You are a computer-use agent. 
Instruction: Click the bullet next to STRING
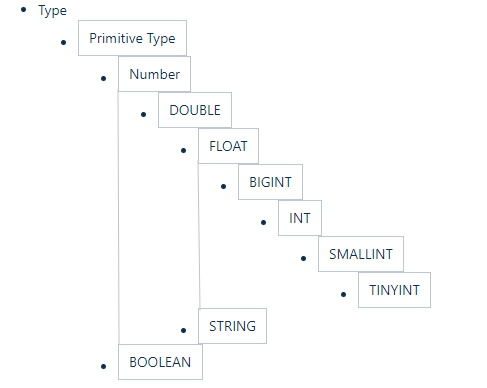[183, 330]
